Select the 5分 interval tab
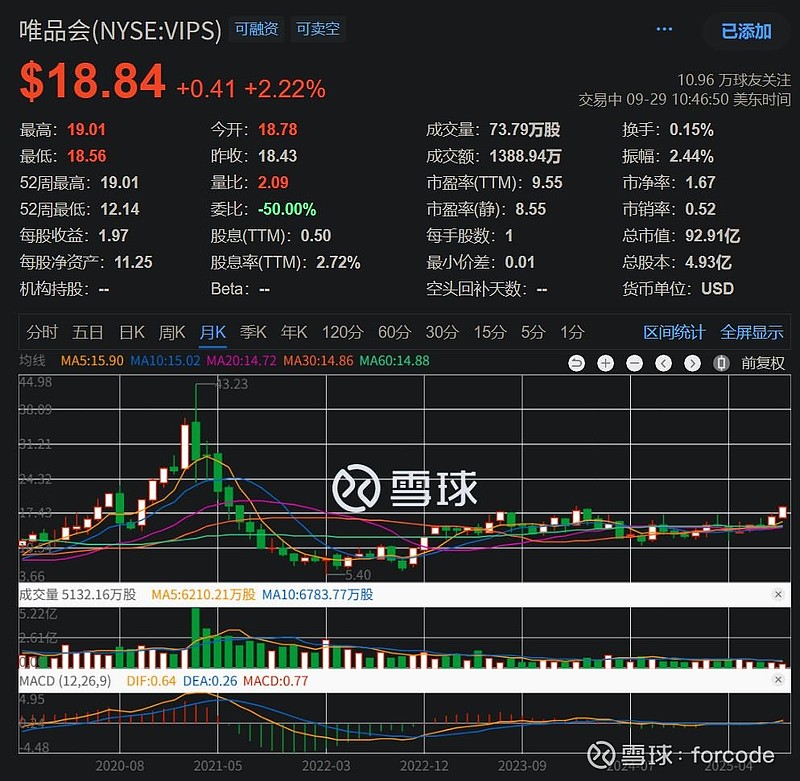The height and width of the screenshot is (781, 800). (533, 332)
